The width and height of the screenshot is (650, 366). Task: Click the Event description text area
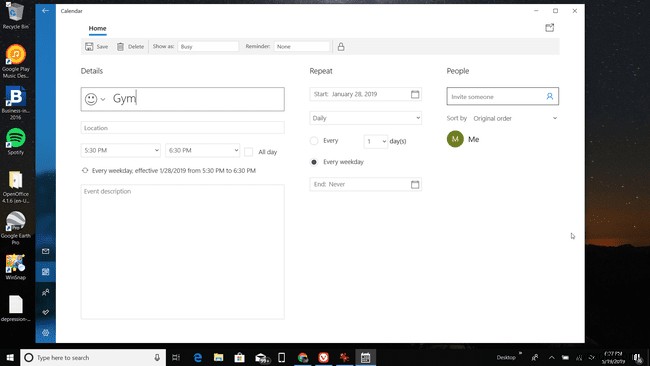pos(182,252)
